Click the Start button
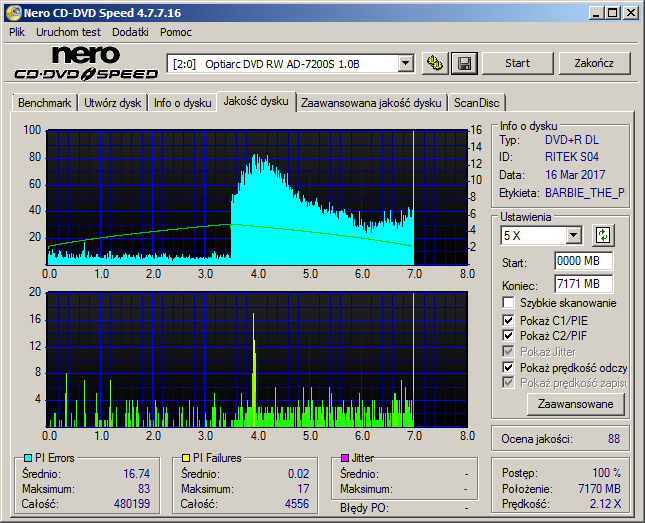This screenshot has height=523, width=645. 517,63
